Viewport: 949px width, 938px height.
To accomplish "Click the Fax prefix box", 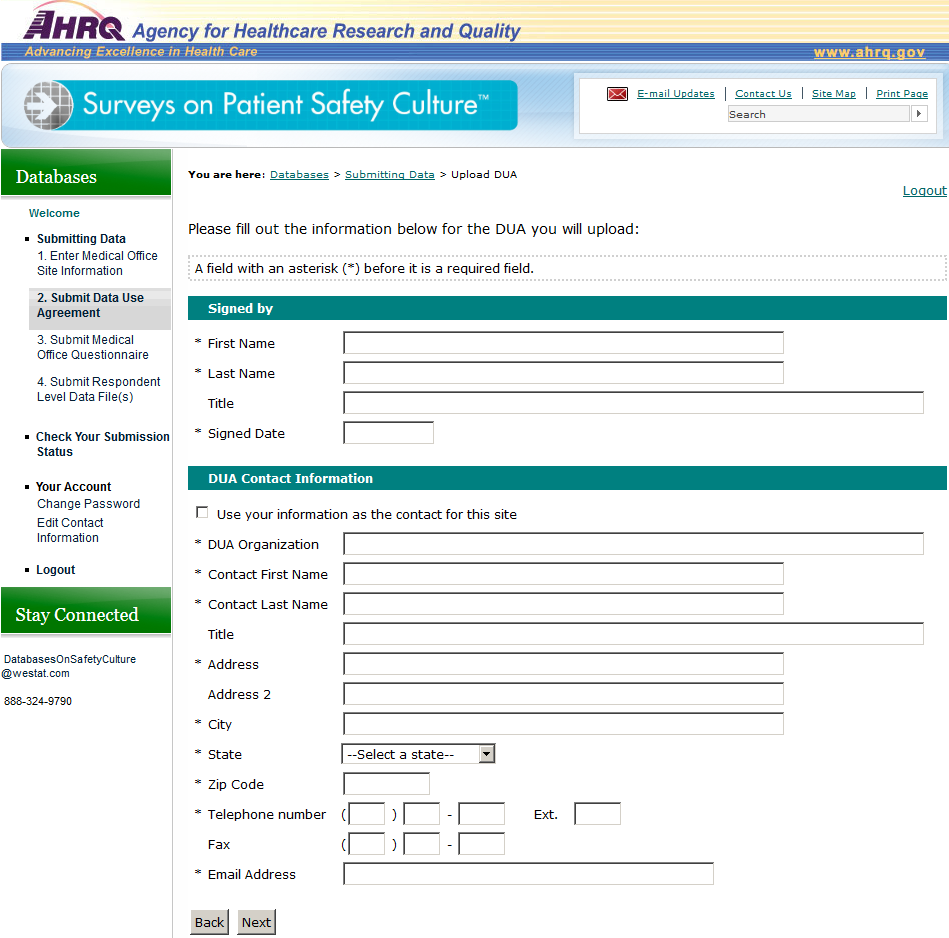I will 421,844.
